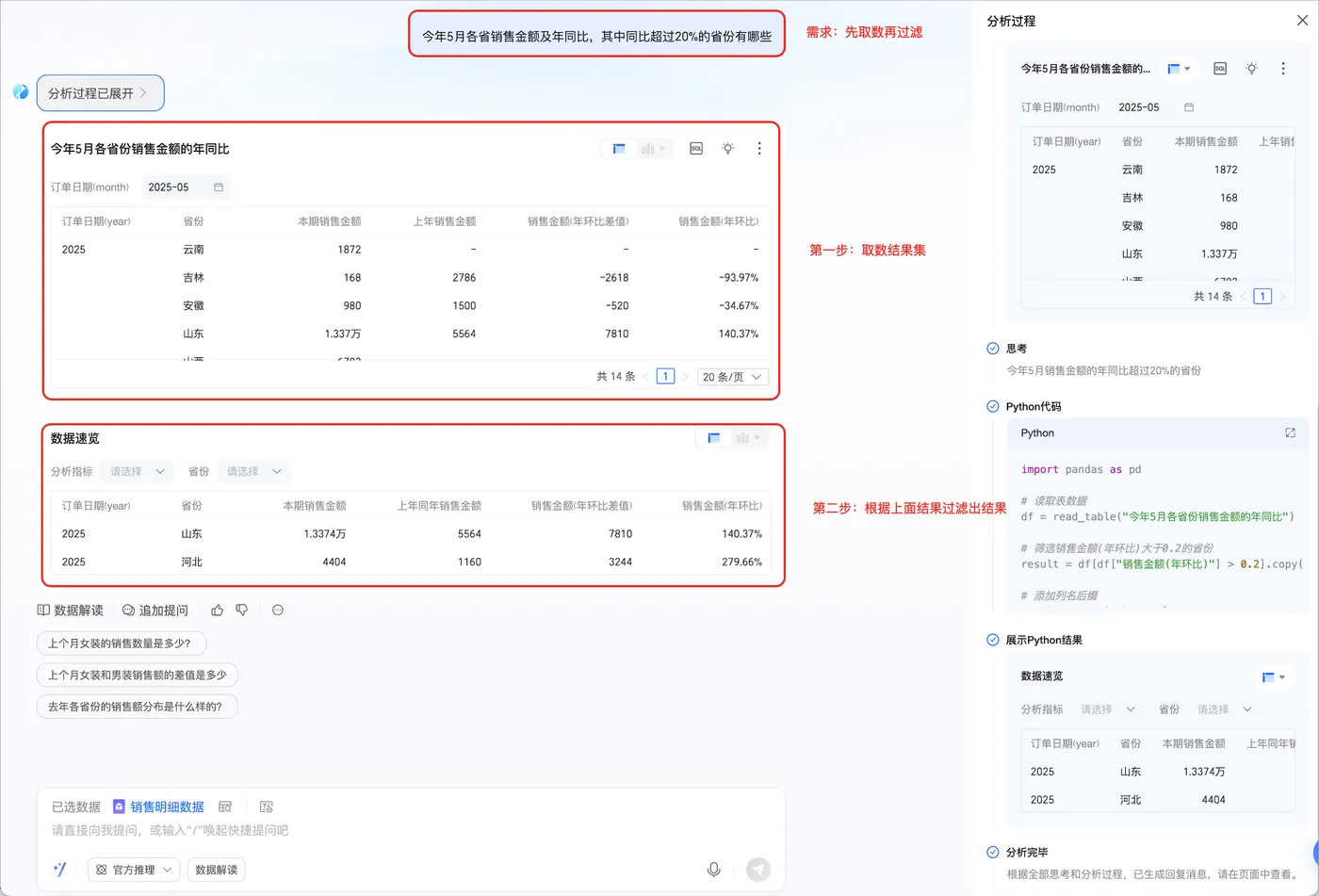
Task: Open more options menu of main 年同比 card
Action: (759, 149)
